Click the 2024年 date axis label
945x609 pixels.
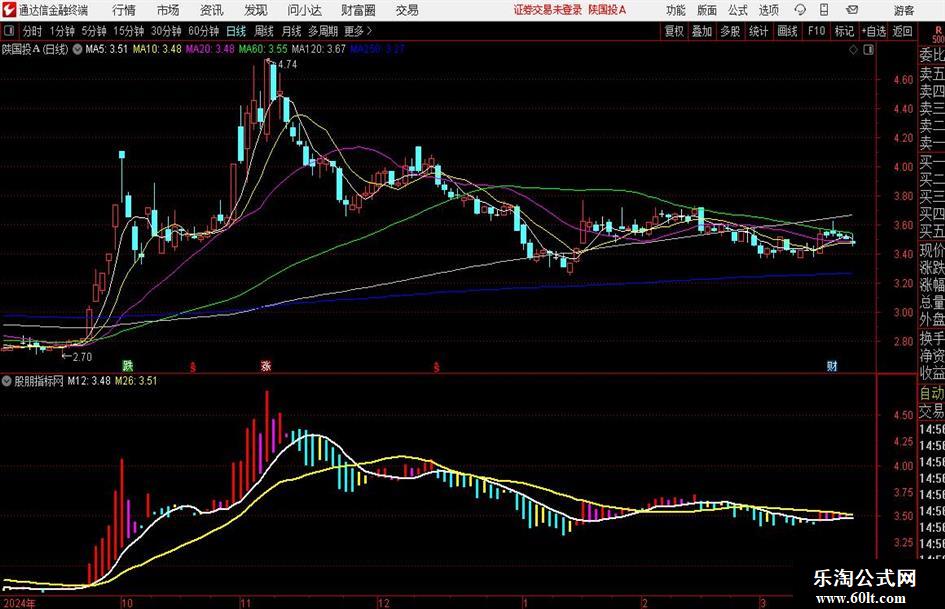click(19, 603)
